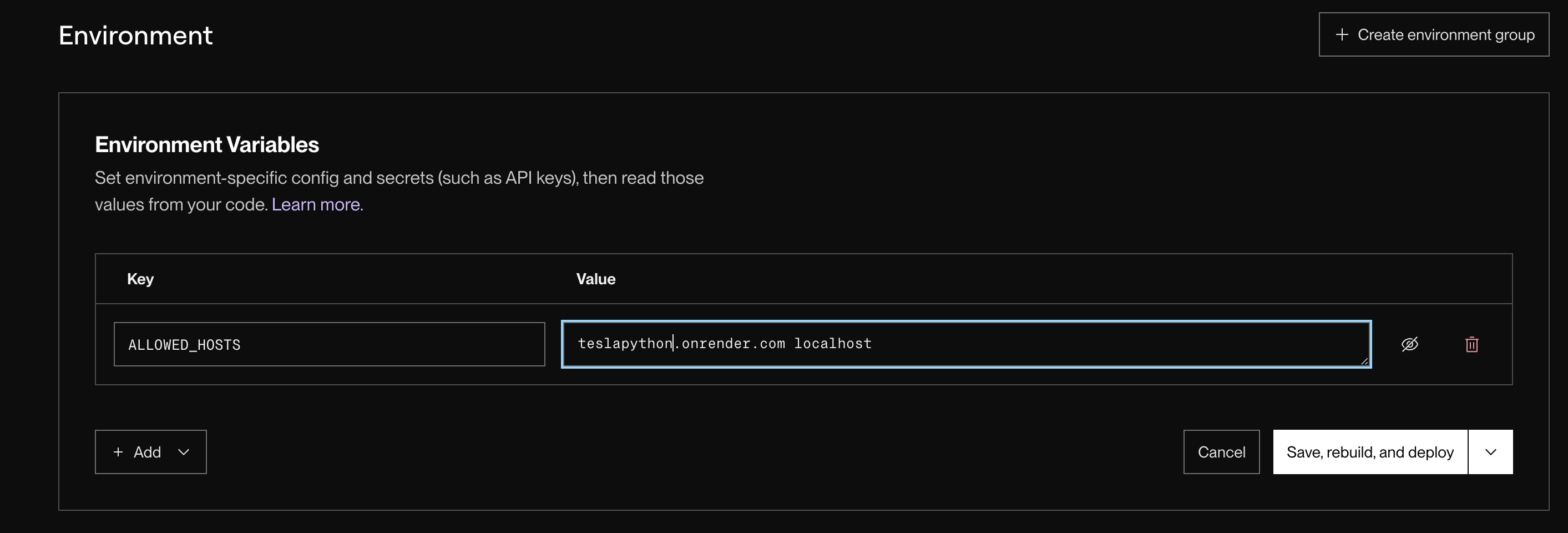Click the plus icon in Create environment group
Viewport: 1568px width, 533px height.
click(x=1342, y=35)
